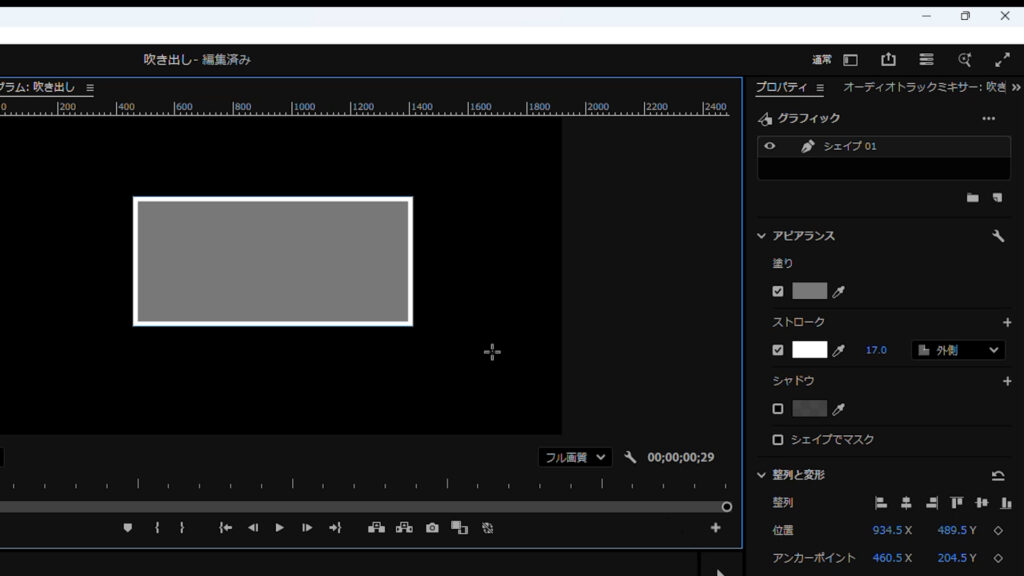
Task: Hide the シェイプ 01 layer
Action: [x=769, y=146]
